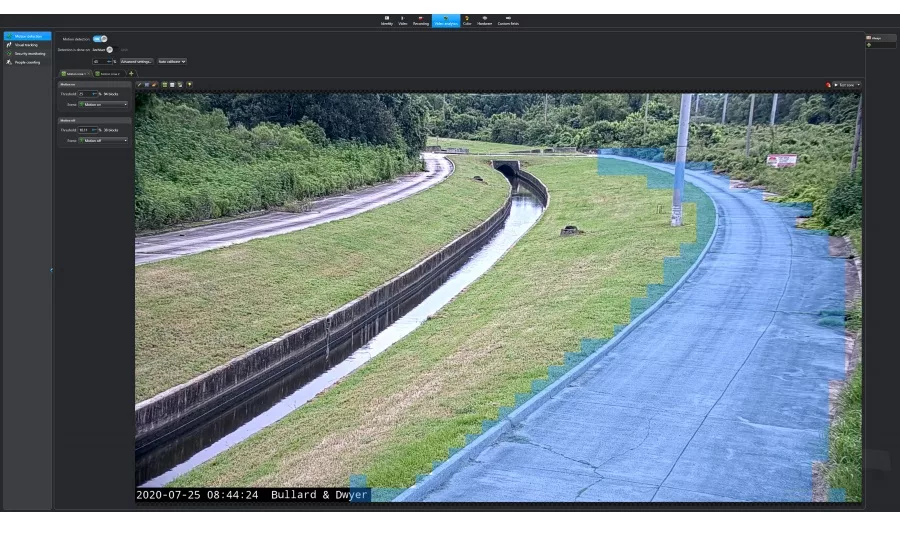This screenshot has width=900, height=550.
Task: Select the eraser tool icon
Action: (154, 85)
